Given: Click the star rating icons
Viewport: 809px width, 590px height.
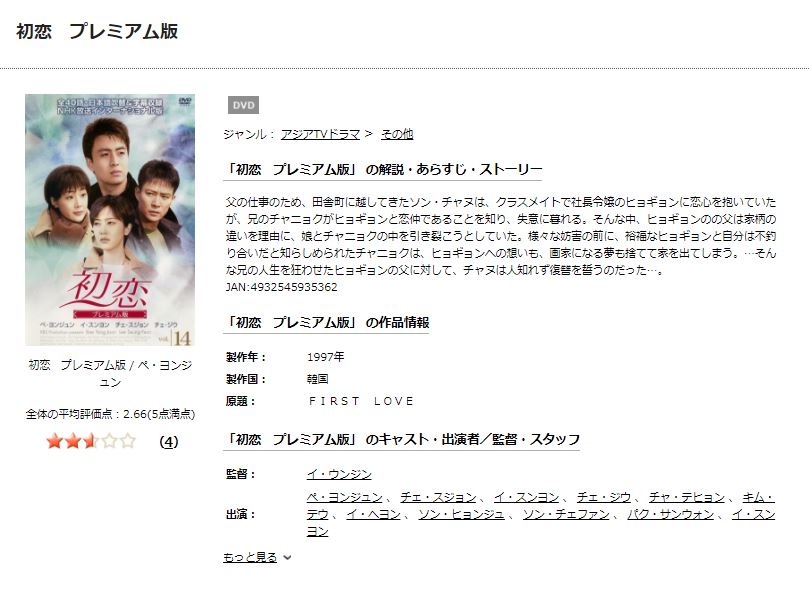Looking at the screenshot, I should point(91,441).
